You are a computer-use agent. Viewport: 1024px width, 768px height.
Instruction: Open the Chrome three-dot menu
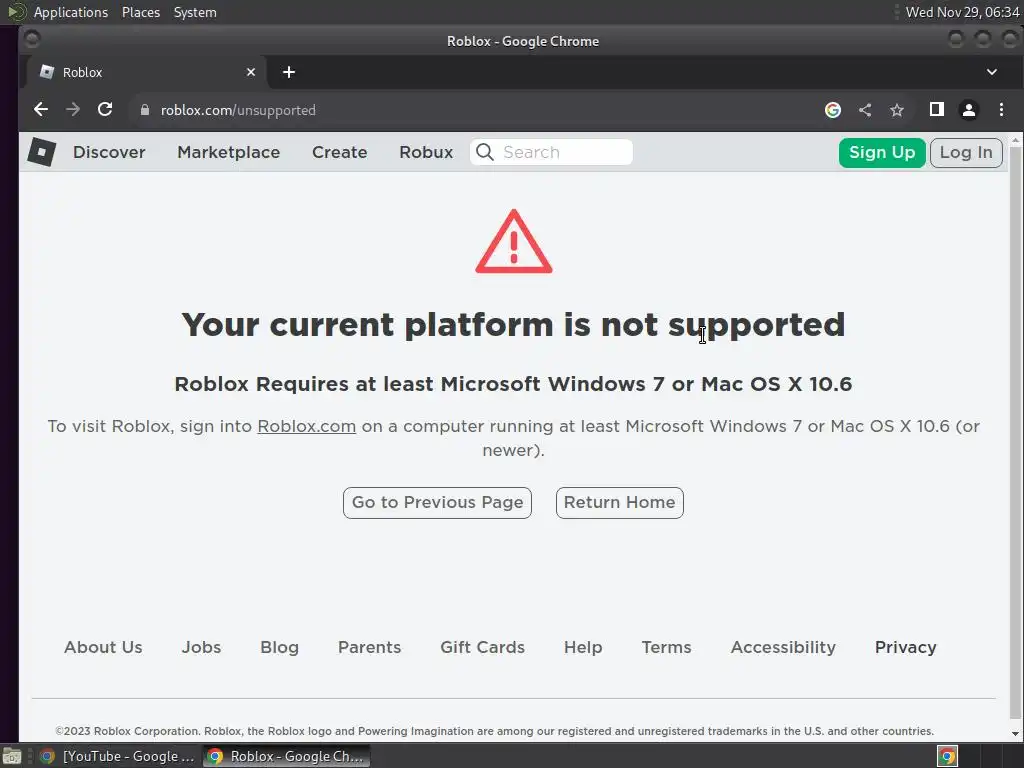(1001, 110)
